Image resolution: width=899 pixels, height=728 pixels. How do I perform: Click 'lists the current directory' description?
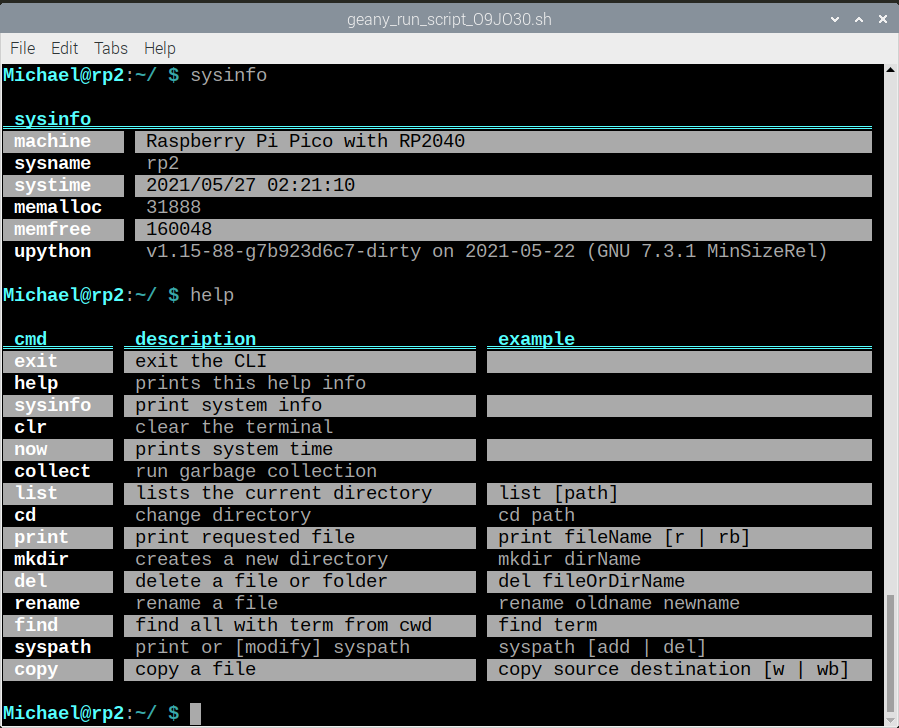(x=283, y=493)
